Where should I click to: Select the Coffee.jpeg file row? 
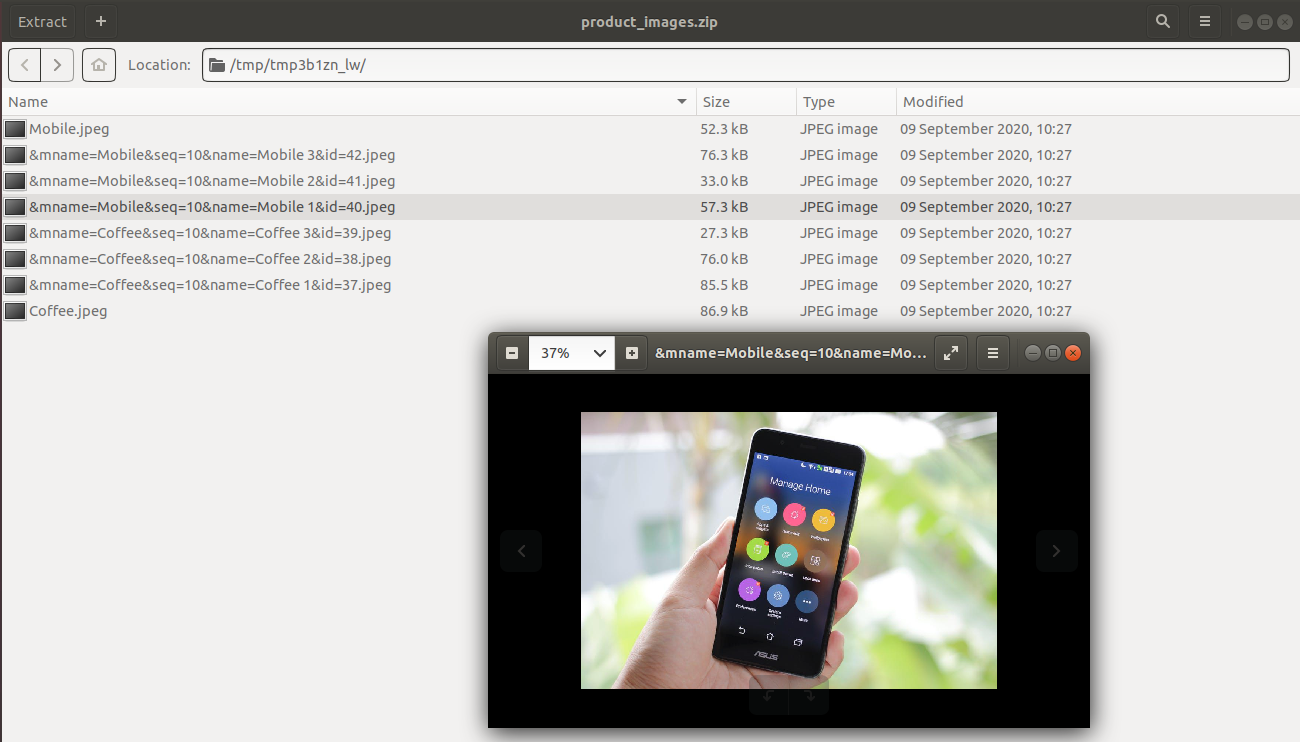[650, 311]
